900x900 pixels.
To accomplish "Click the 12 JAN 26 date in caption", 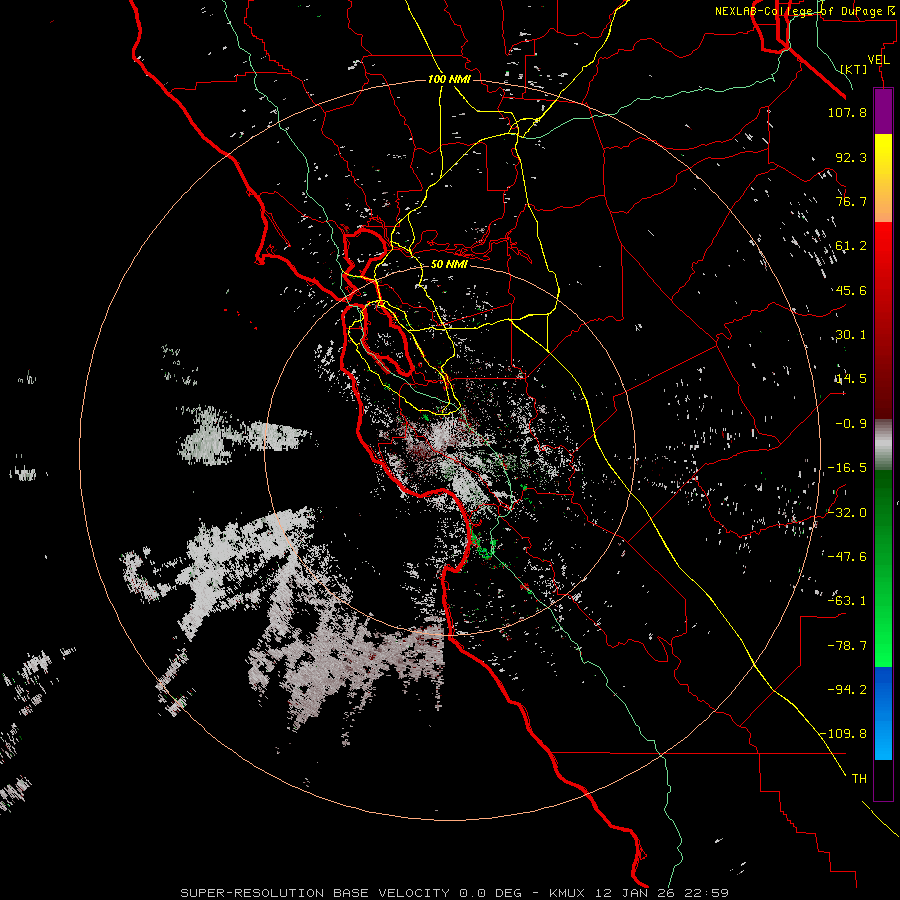I will point(636,893).
